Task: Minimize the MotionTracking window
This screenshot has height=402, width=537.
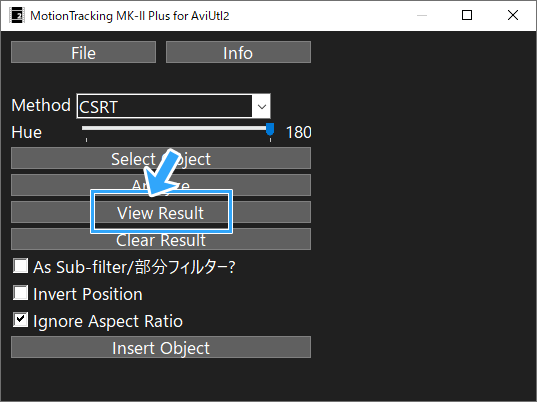Action: 422,15
